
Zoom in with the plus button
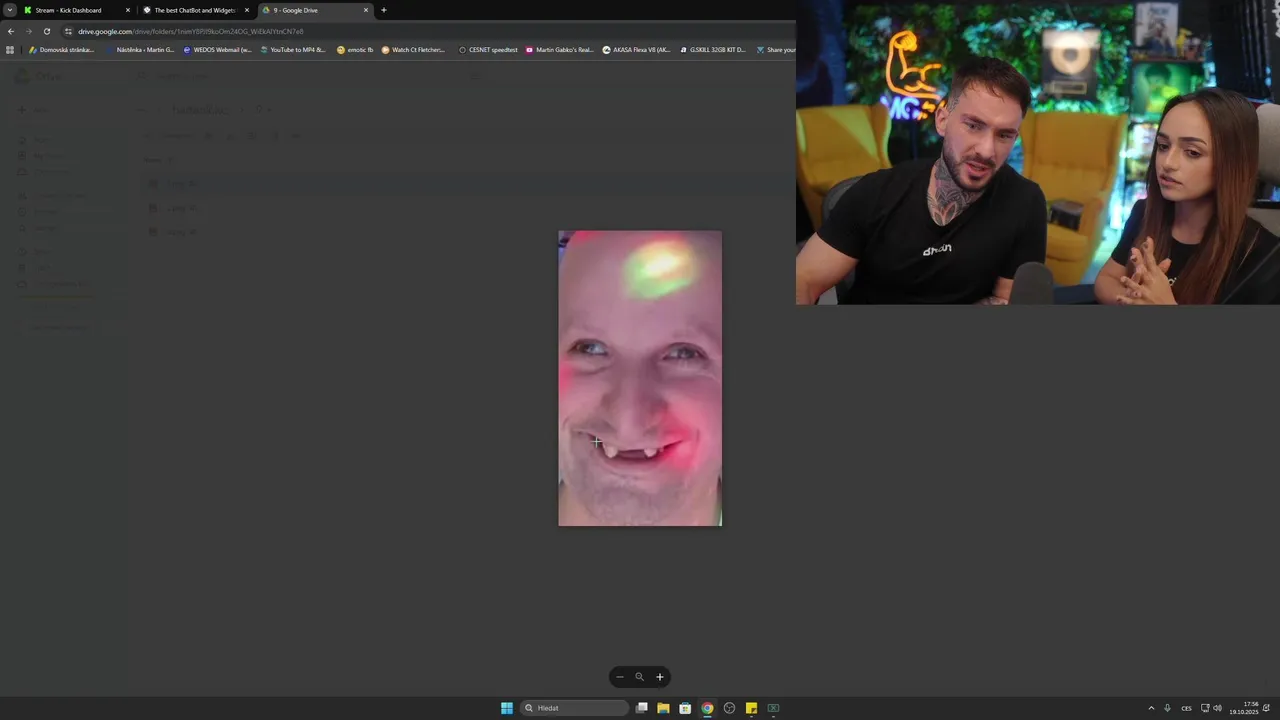659,677
